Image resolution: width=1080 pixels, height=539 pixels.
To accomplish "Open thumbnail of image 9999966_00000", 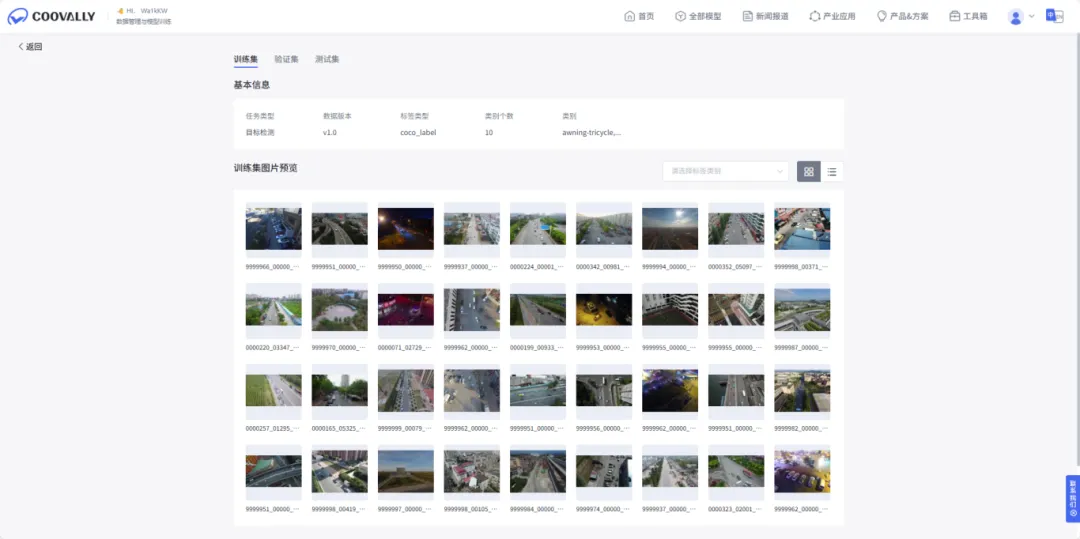I will coord(273,229).
